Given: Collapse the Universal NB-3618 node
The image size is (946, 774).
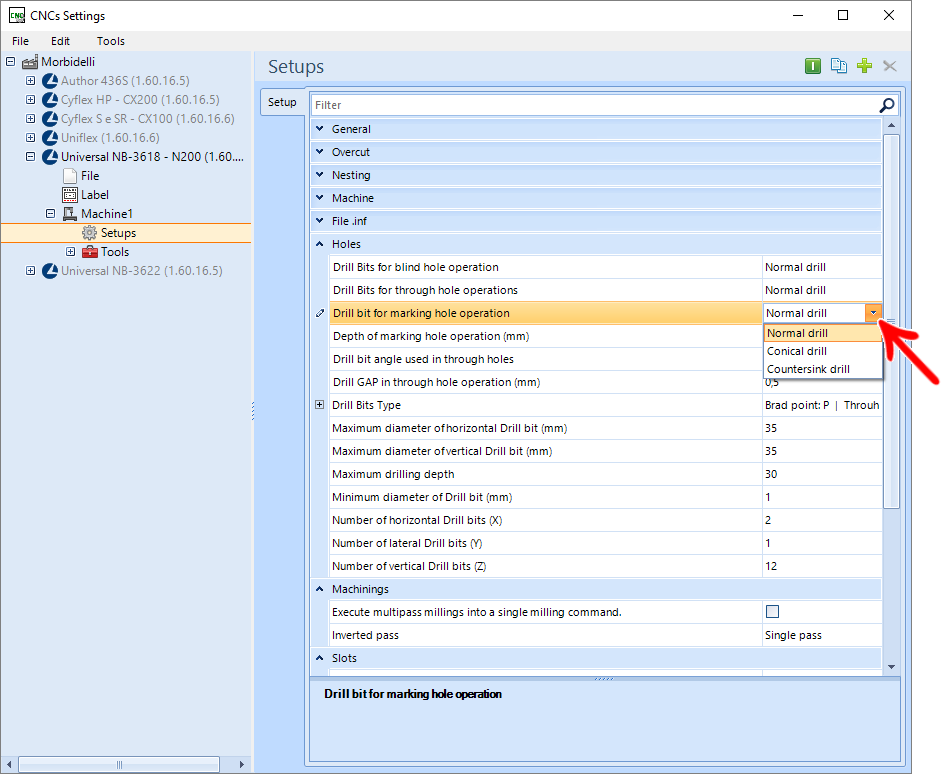Looking at the screenshot, I should click(30, 157).
